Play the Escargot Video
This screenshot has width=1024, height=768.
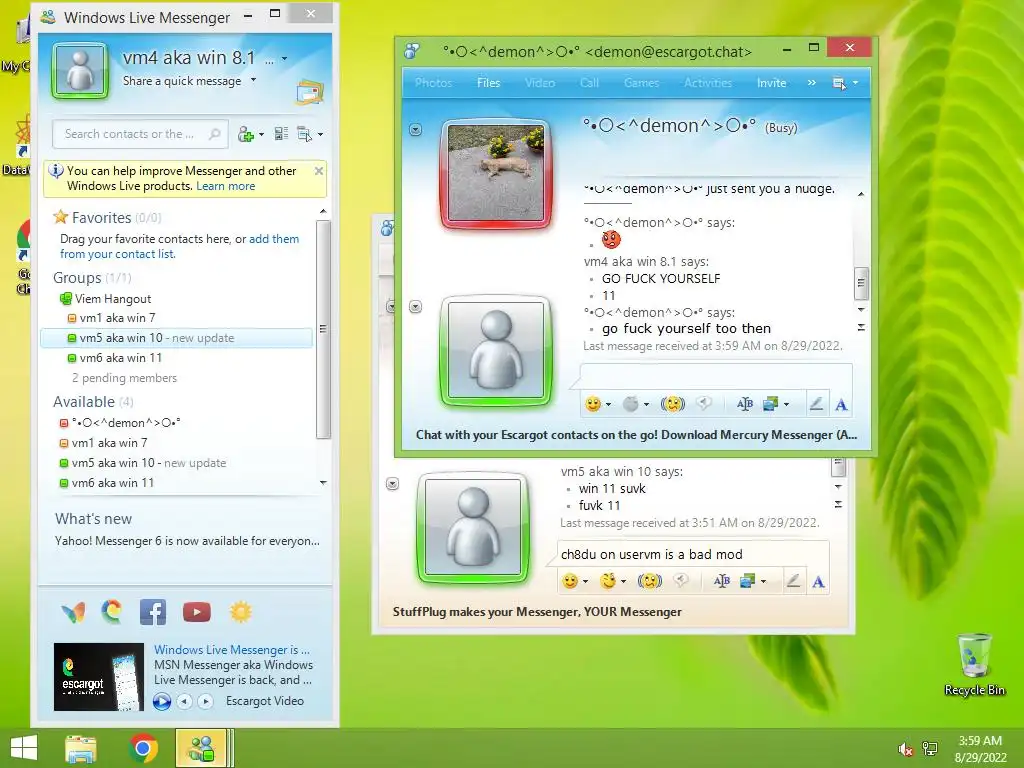point(162,701)
